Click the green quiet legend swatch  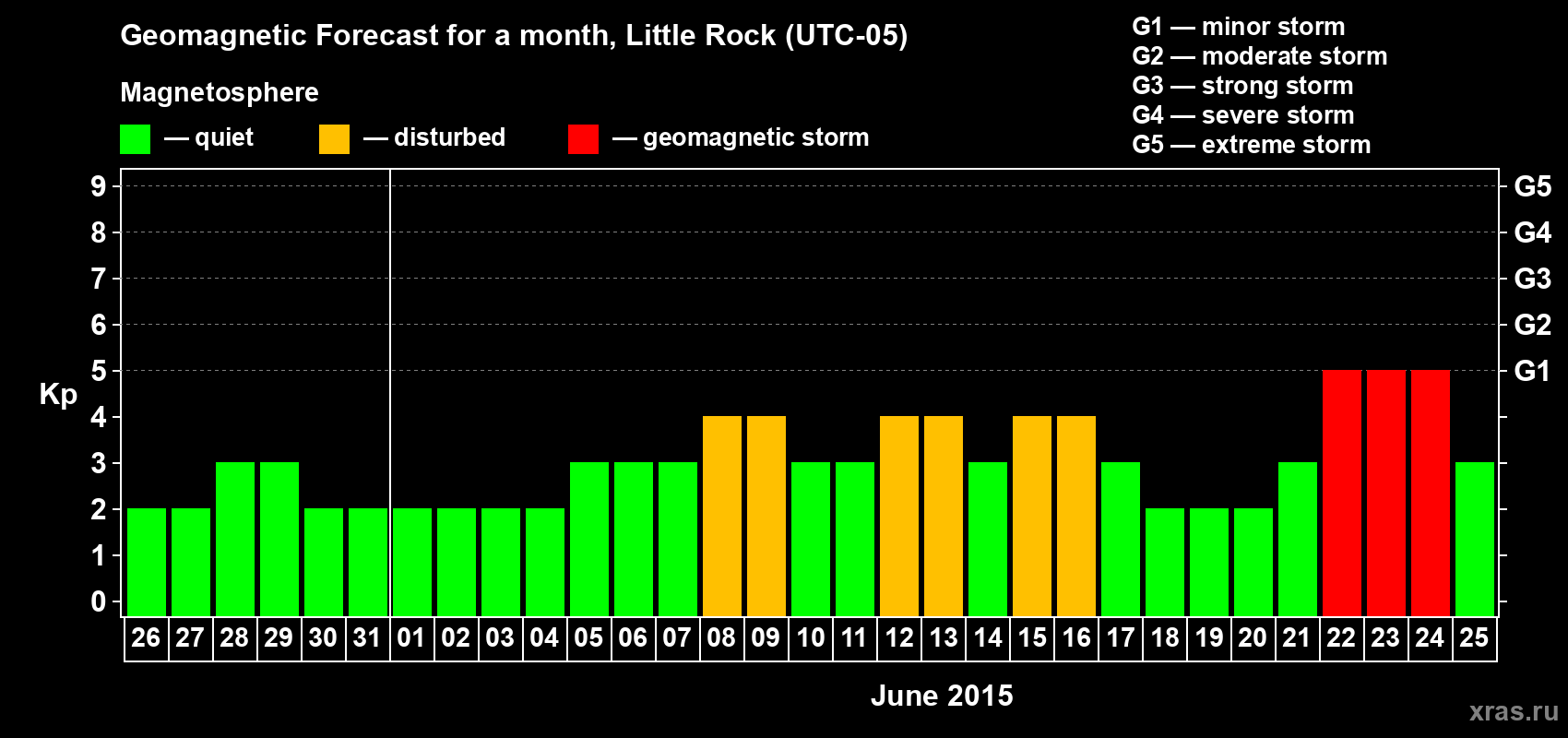pos(136,139)
